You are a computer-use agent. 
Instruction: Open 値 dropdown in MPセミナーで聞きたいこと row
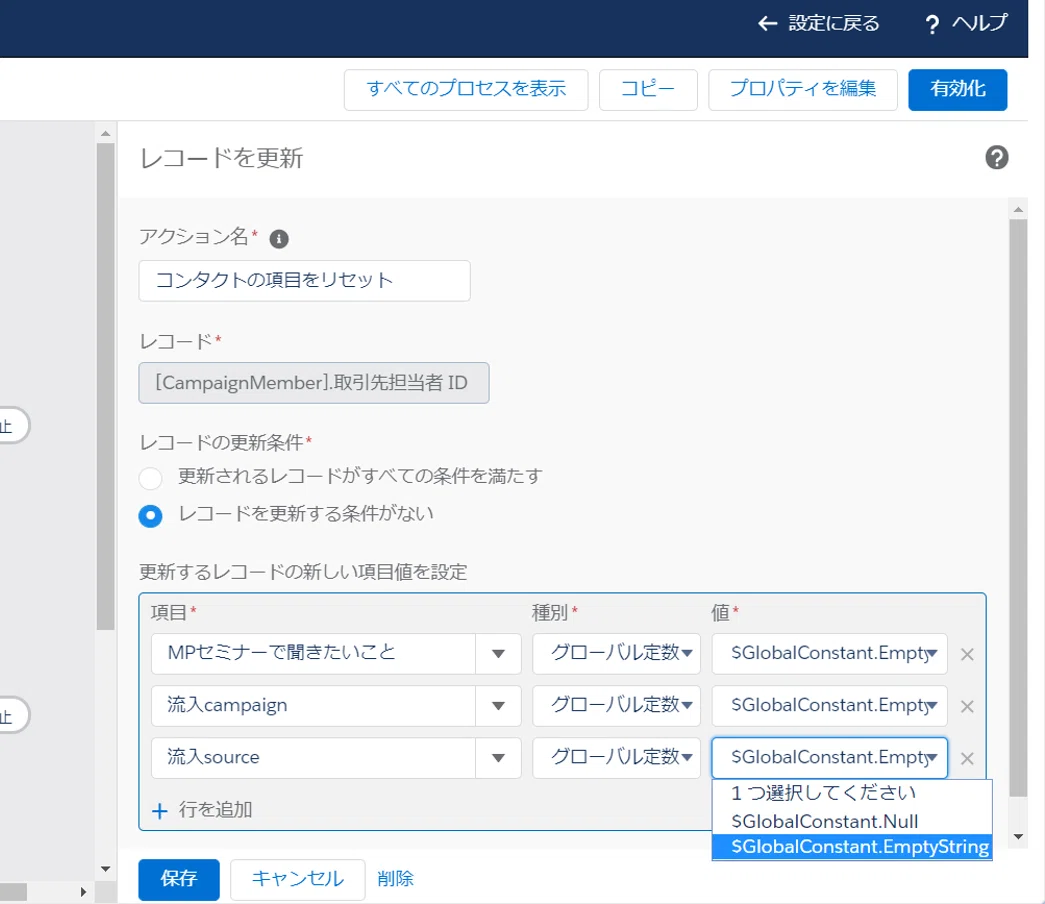click(x=830, y=653)
